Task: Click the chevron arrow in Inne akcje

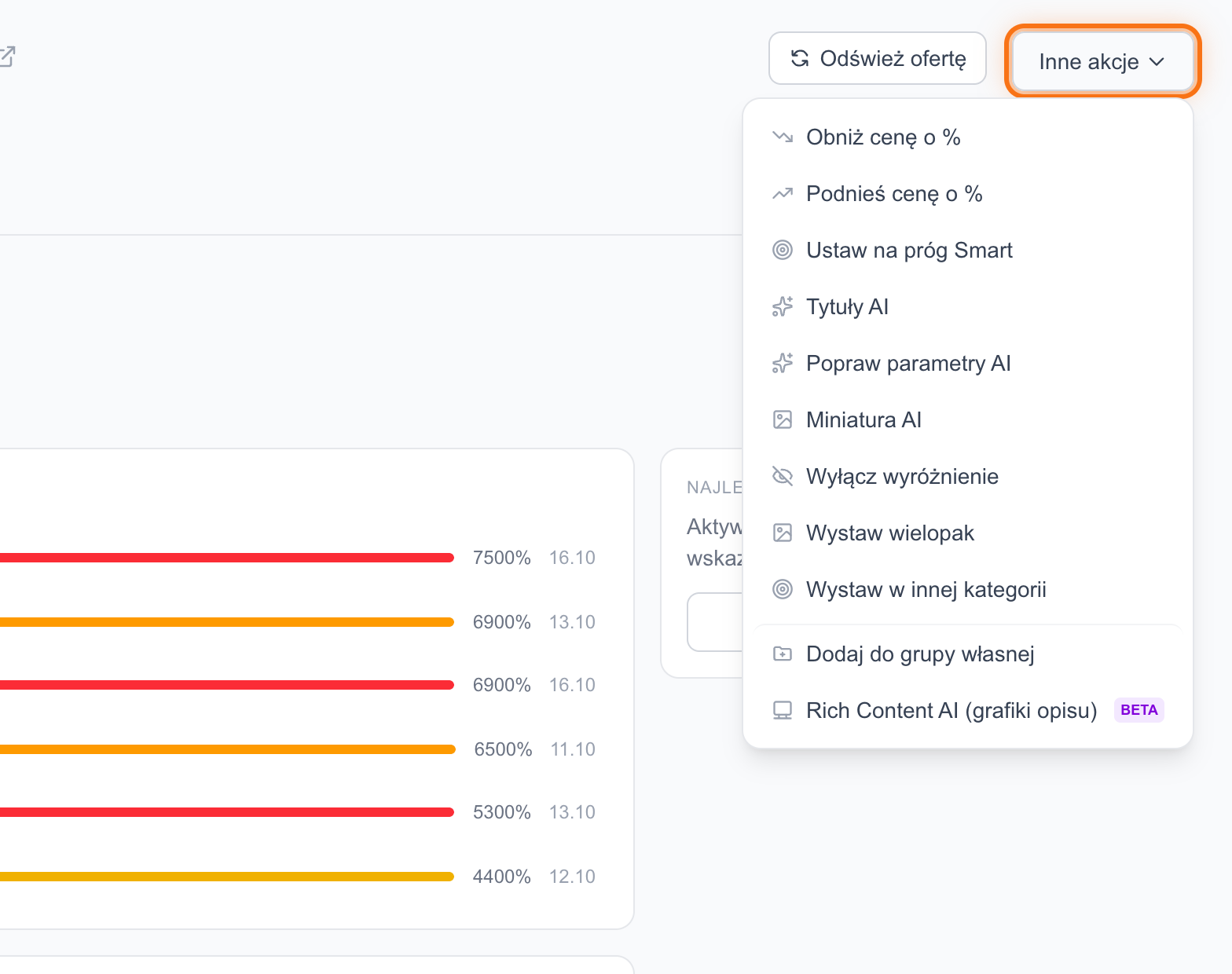Action: (x=1157, y=62)
